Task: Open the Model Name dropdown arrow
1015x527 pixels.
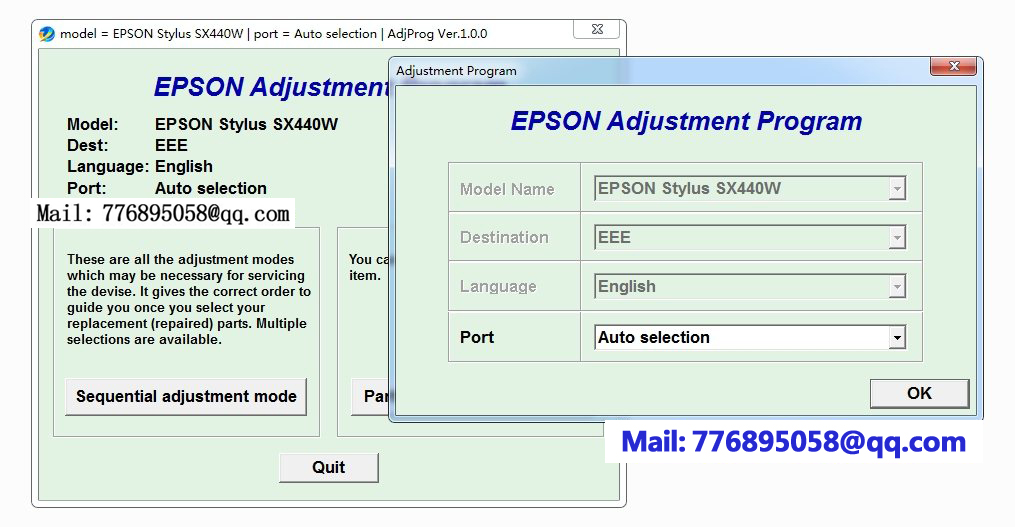Action: click(x=897, y=189)
